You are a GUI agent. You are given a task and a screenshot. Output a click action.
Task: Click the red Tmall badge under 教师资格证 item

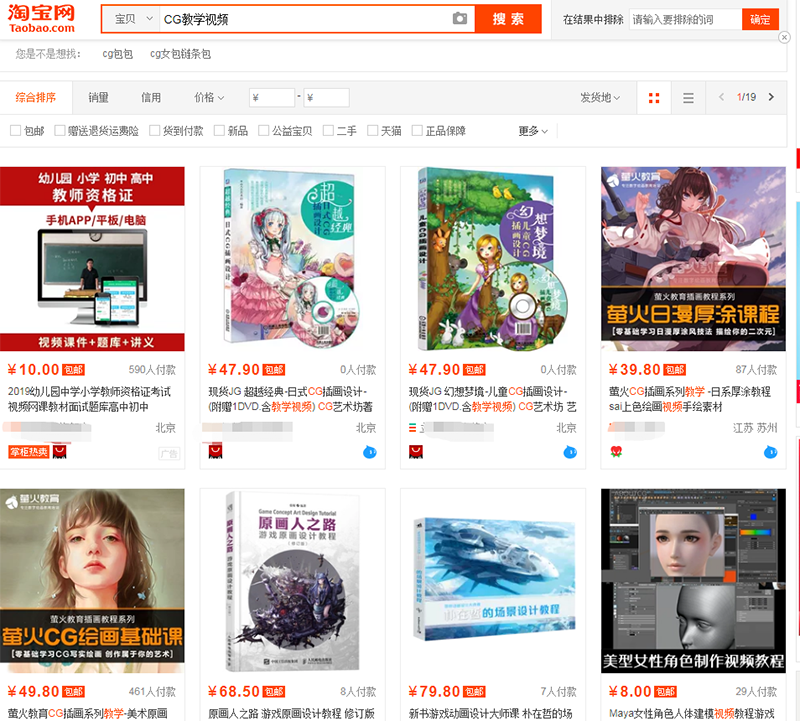click(60, 452)
